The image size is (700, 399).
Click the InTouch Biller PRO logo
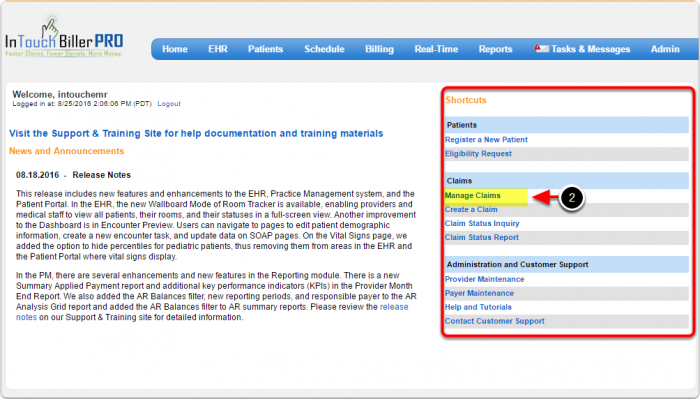click(x=64, y=38)
